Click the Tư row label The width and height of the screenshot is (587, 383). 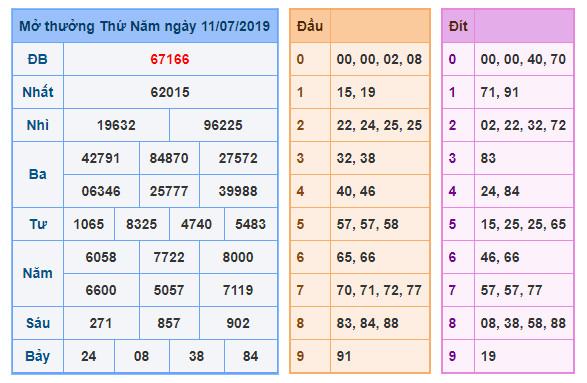[38, 224]
